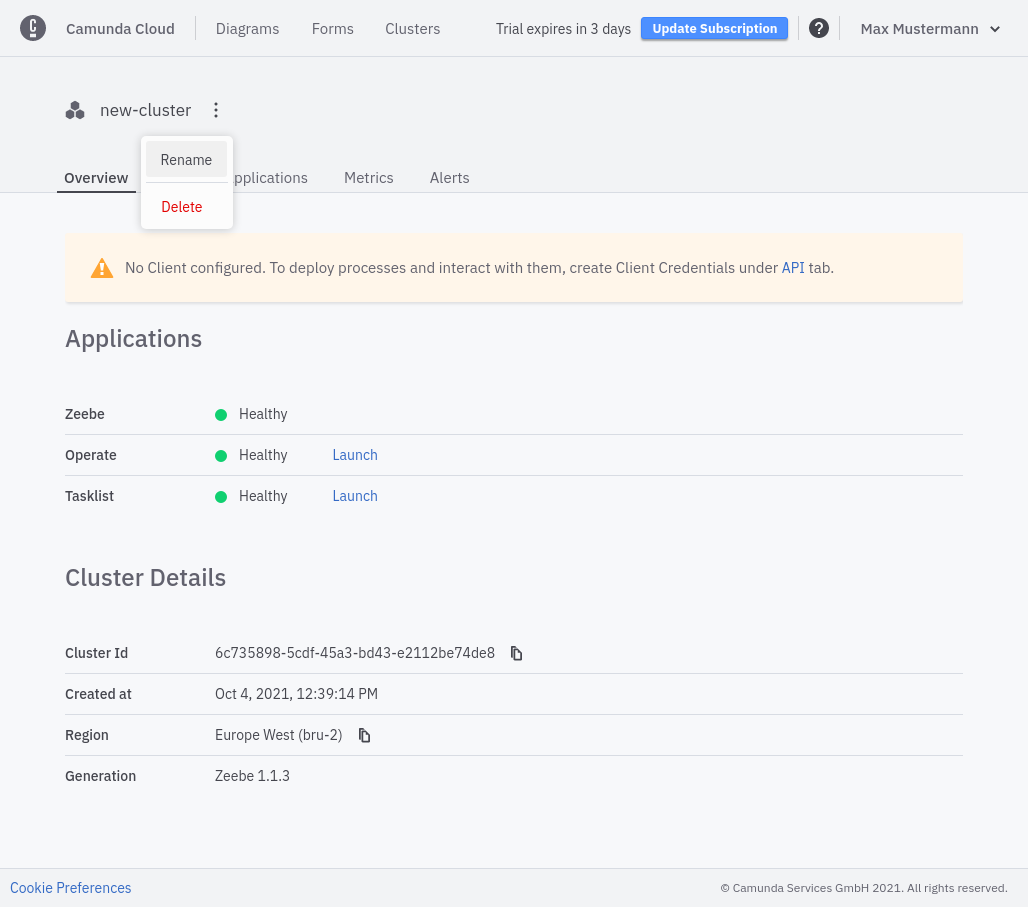Switch to the Metrics tab
Screen dimensions: 1028x907
[369, 178]
